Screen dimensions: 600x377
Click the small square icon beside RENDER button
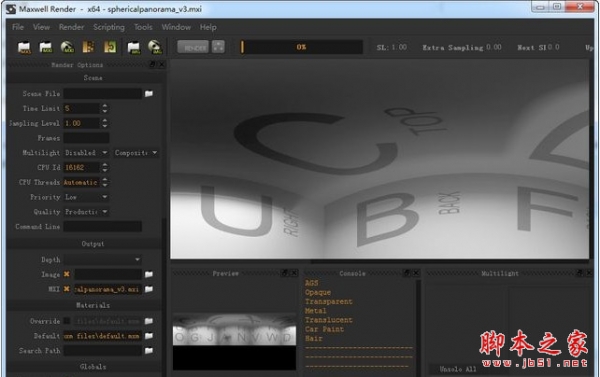pyautogui.click(x=218, y=47)
